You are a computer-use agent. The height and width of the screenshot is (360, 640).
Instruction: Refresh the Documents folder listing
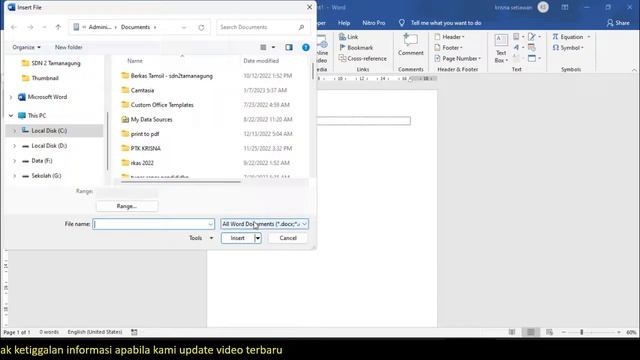tap(201, 27)
